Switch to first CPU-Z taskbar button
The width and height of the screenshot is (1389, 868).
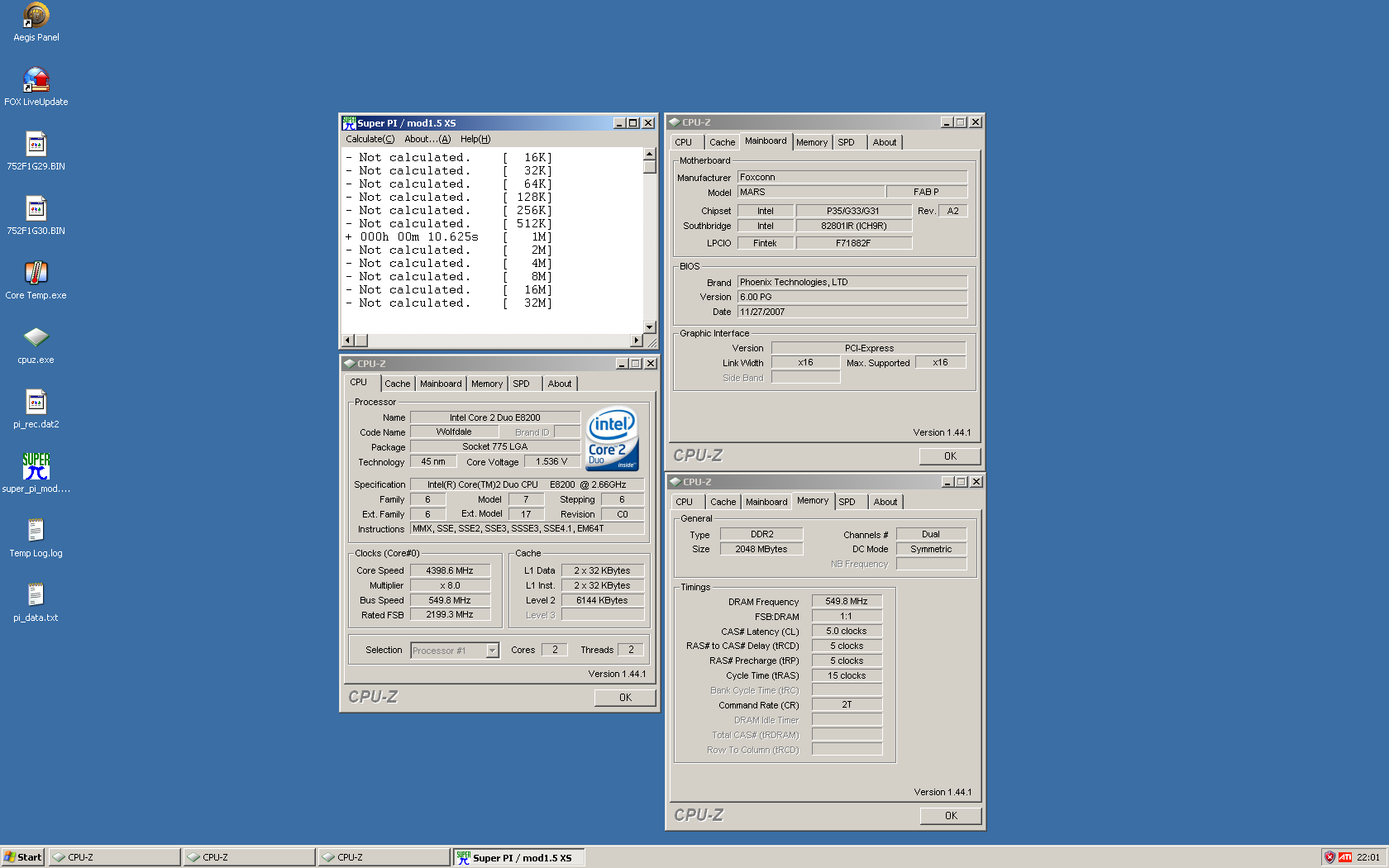(x=114, y=857)
